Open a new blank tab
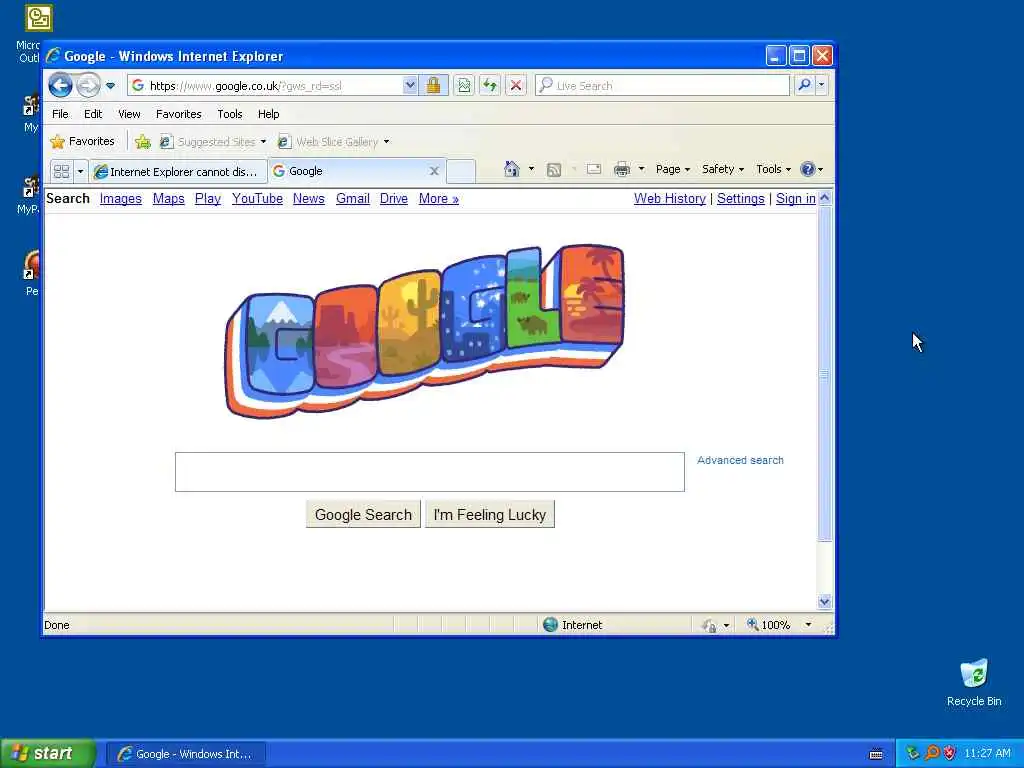The height and width of the screenshot is (768, 1024). (x=460, y=171)
